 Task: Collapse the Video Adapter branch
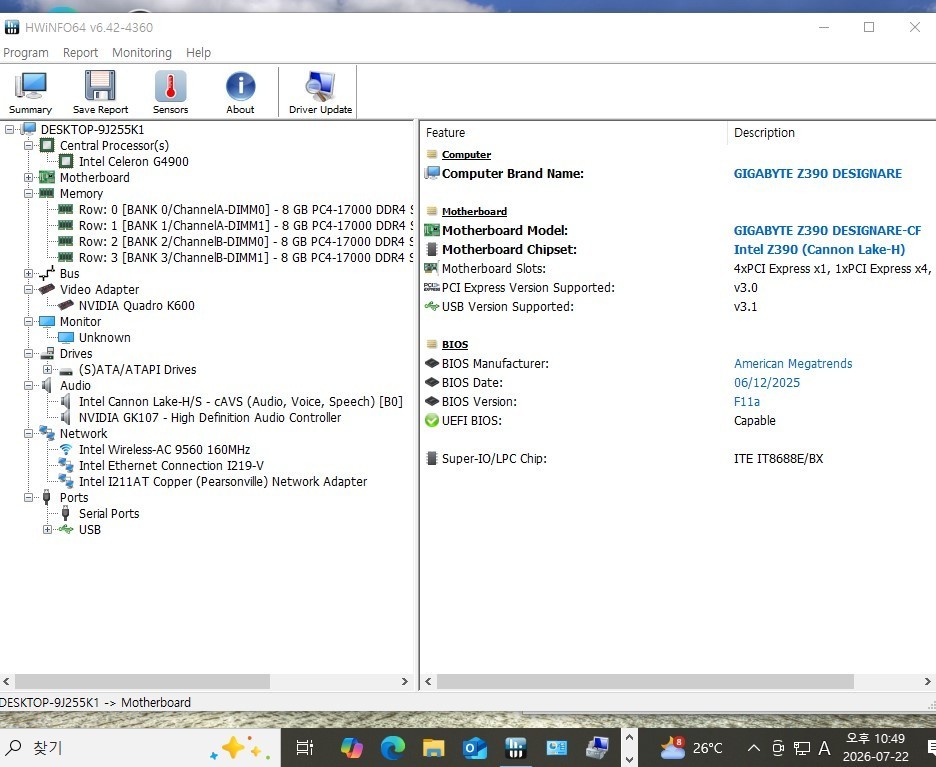tap(28, 289)
